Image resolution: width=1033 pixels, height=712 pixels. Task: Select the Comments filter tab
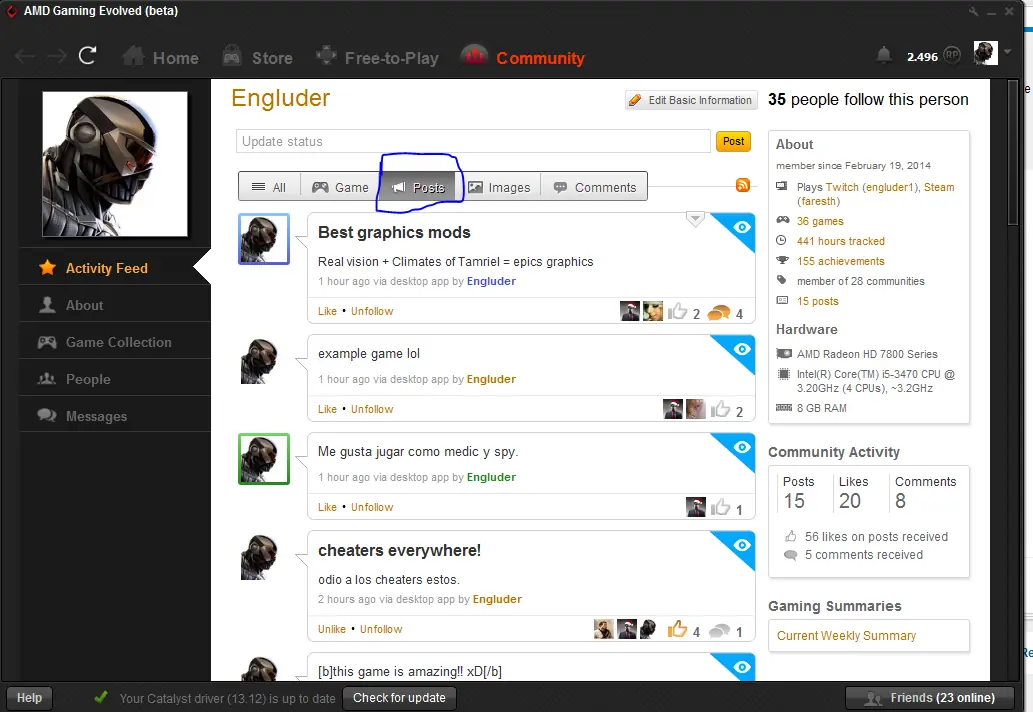[595, 187]
